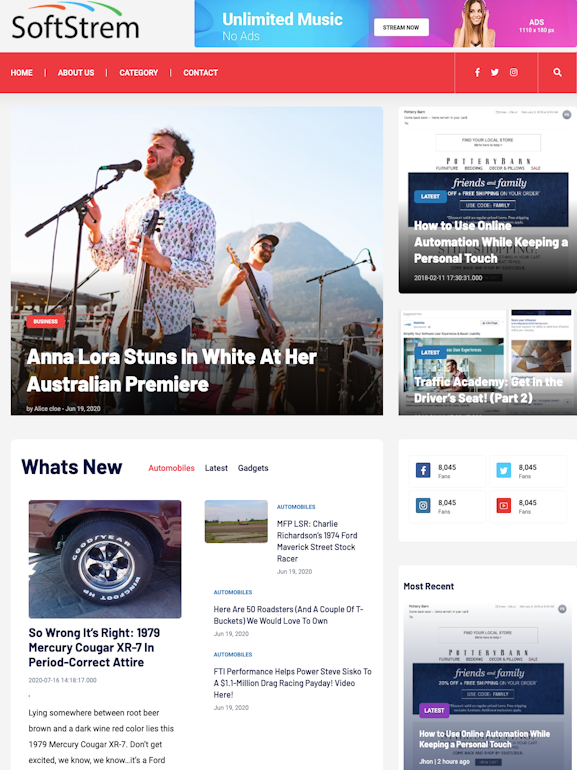The width and height of the screenshot is (577, 770).
Task: Click the Facebook fans counter icon
Action: click(x=423, y=470)
